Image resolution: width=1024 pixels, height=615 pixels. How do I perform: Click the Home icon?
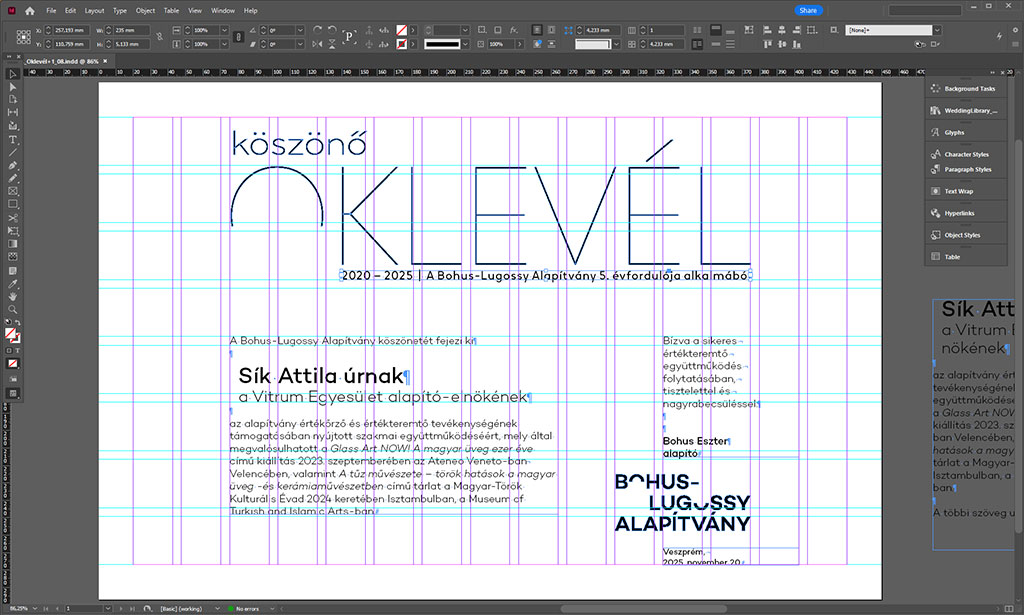pos(29,10)
